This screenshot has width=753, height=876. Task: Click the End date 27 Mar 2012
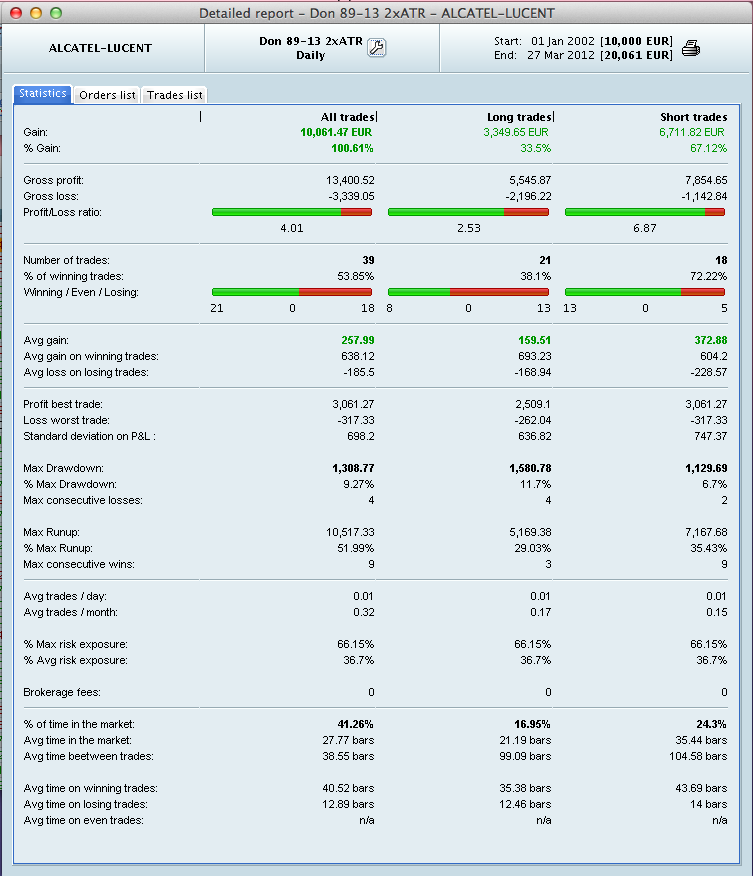tap(561, 55)
